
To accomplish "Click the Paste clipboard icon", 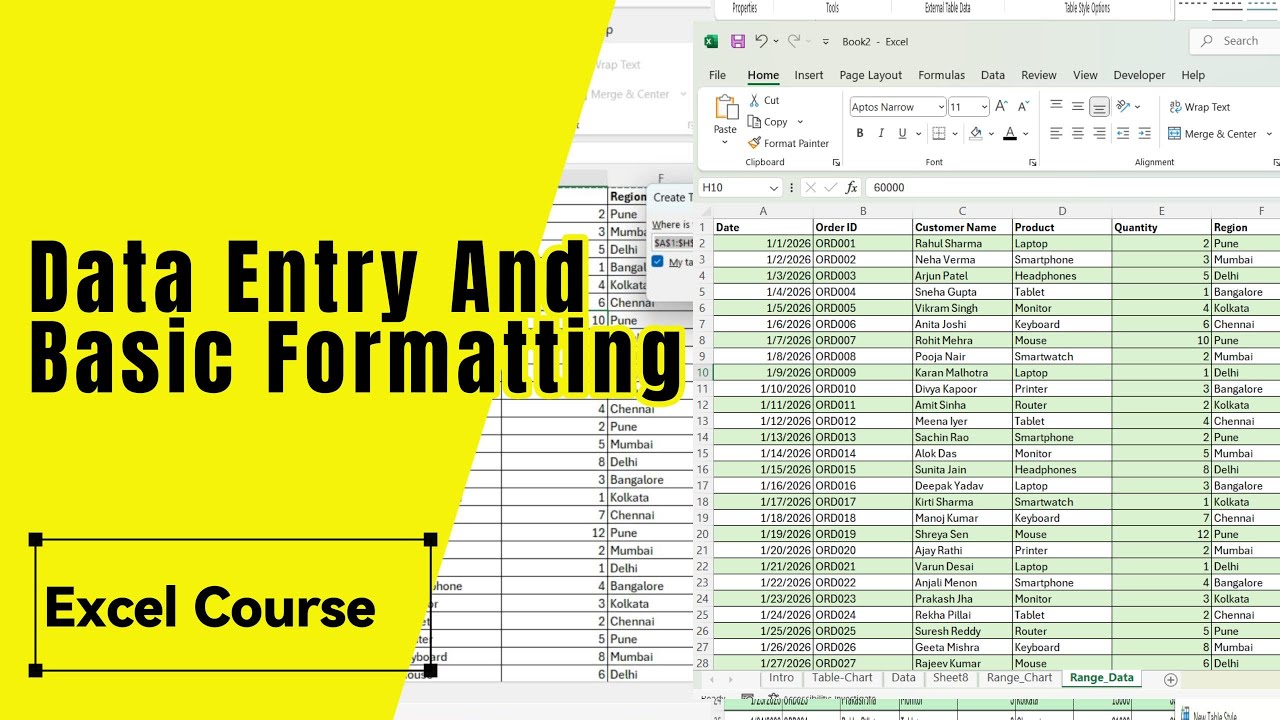I will 726,108.
